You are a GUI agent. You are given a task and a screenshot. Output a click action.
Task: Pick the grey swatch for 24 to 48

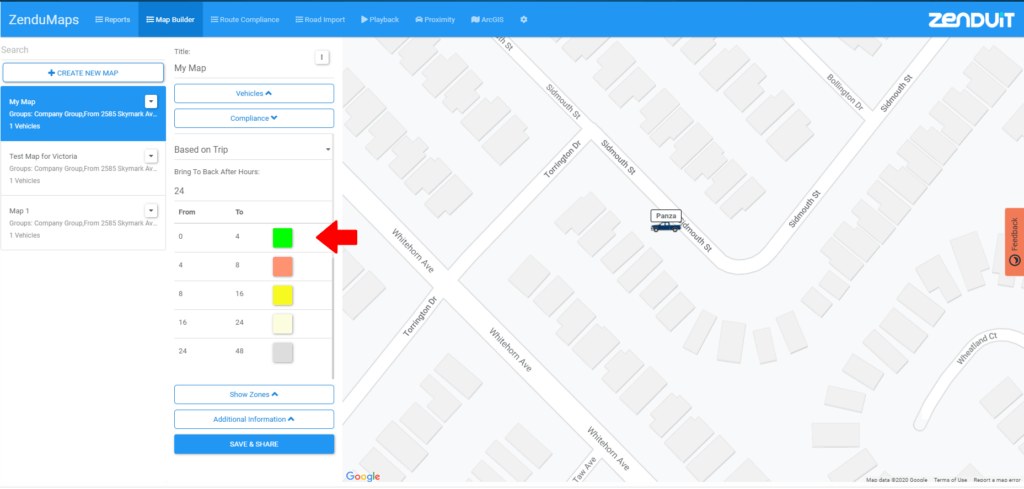point(282,353)
